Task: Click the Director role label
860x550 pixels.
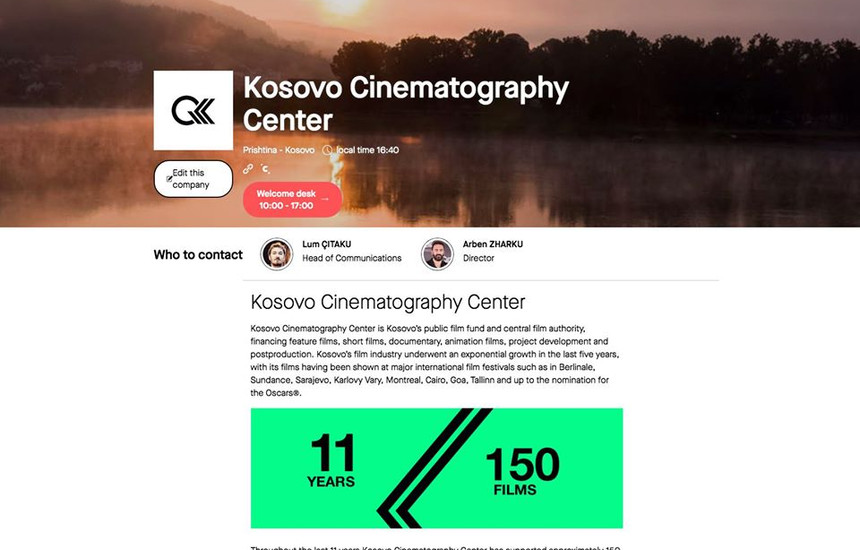Action: click(478, 258)
